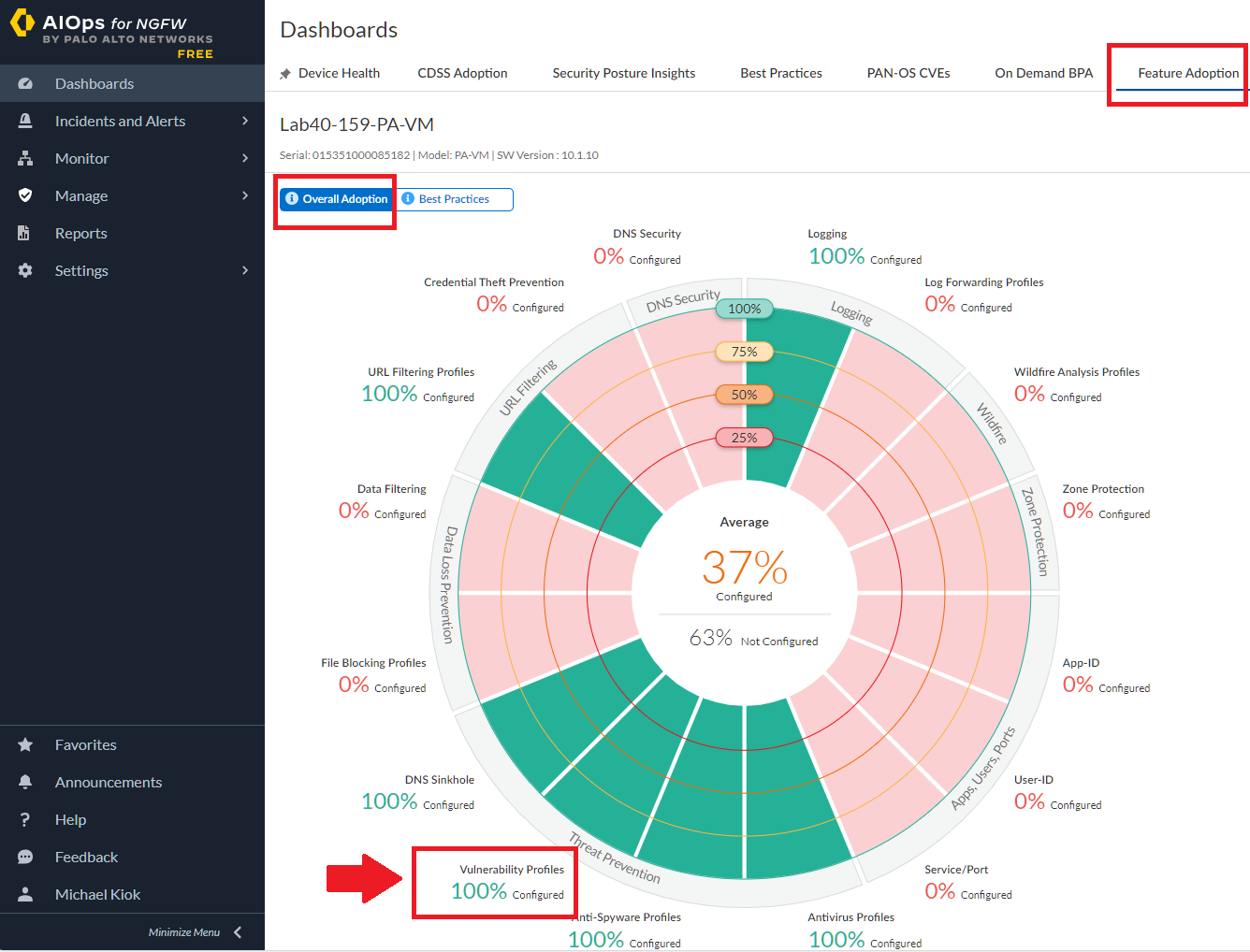1250x952 pixels.
Task: Click the Reports document icon
Action: [25, 234]
